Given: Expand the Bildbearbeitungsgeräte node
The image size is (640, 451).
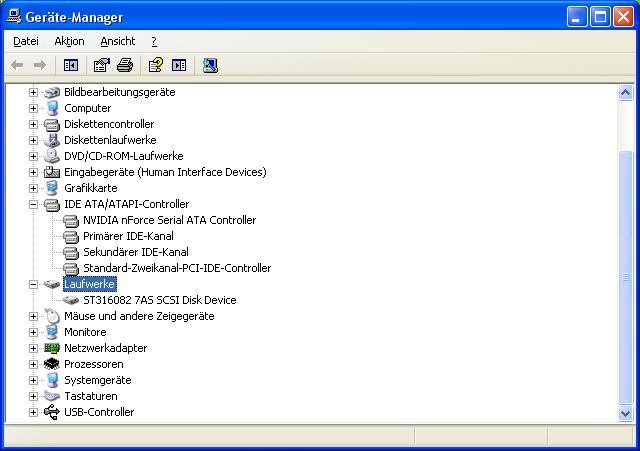Looking at the screenshot, I should point(33,93).
